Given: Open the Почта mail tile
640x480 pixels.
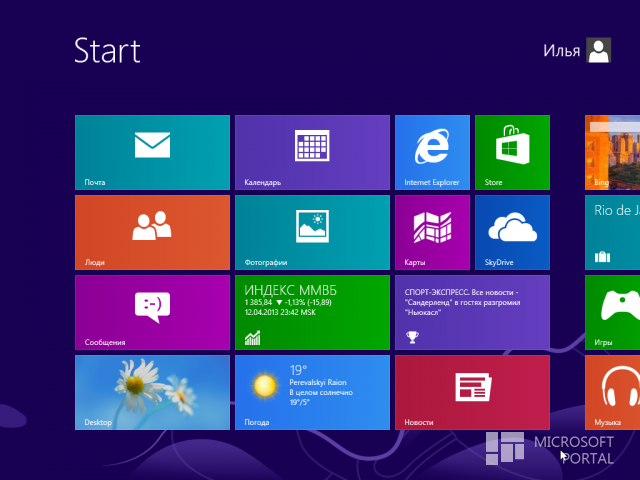Looking at the screenshot, I should (x=152, y=152).
